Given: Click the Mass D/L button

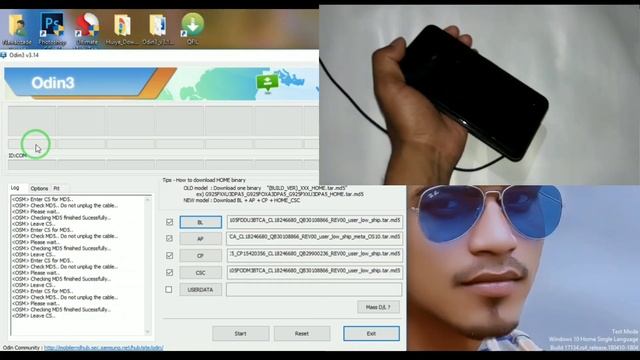Looking at the screenshot, I should point(378,307).
